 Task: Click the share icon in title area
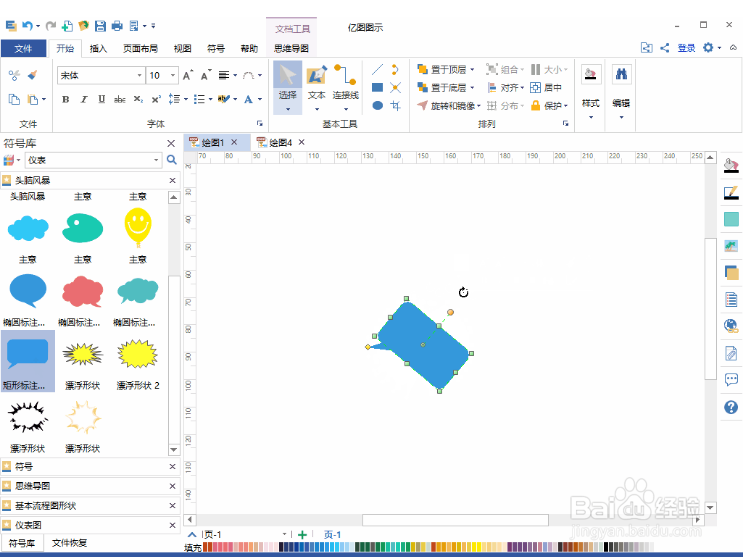point(665,47)
